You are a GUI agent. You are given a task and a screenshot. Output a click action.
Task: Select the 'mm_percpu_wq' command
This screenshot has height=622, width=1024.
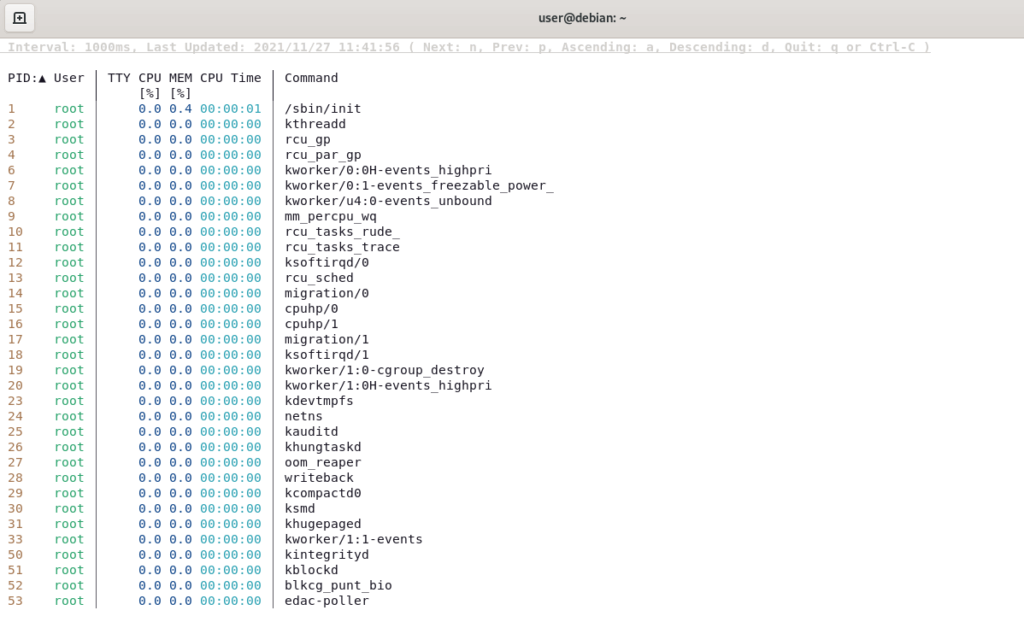[x=330, y=216]
